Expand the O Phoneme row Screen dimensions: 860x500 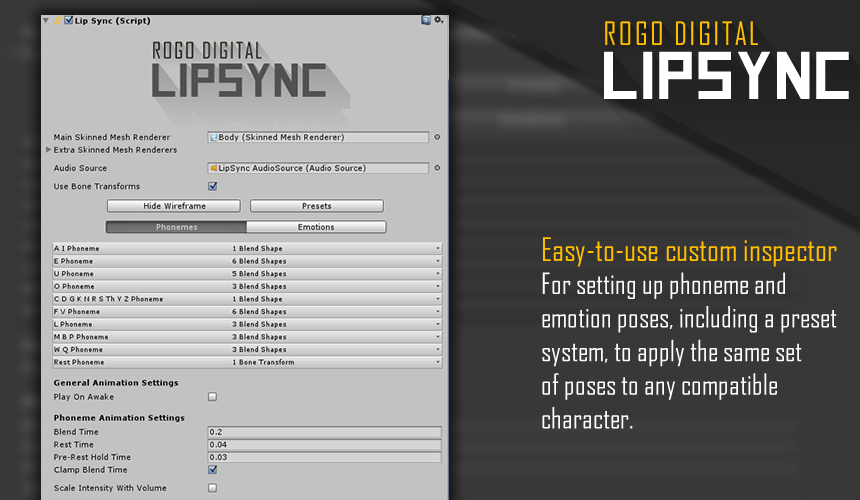coord(247,286)
